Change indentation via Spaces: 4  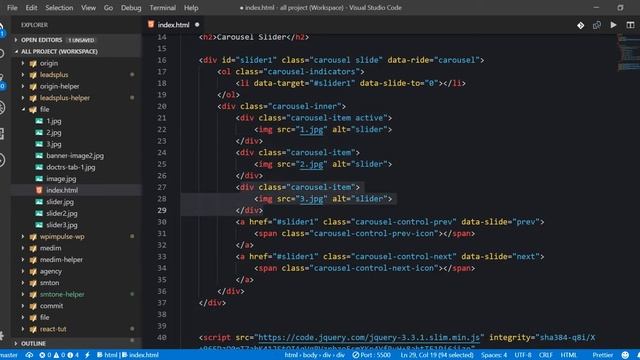[x=494, y=355]
